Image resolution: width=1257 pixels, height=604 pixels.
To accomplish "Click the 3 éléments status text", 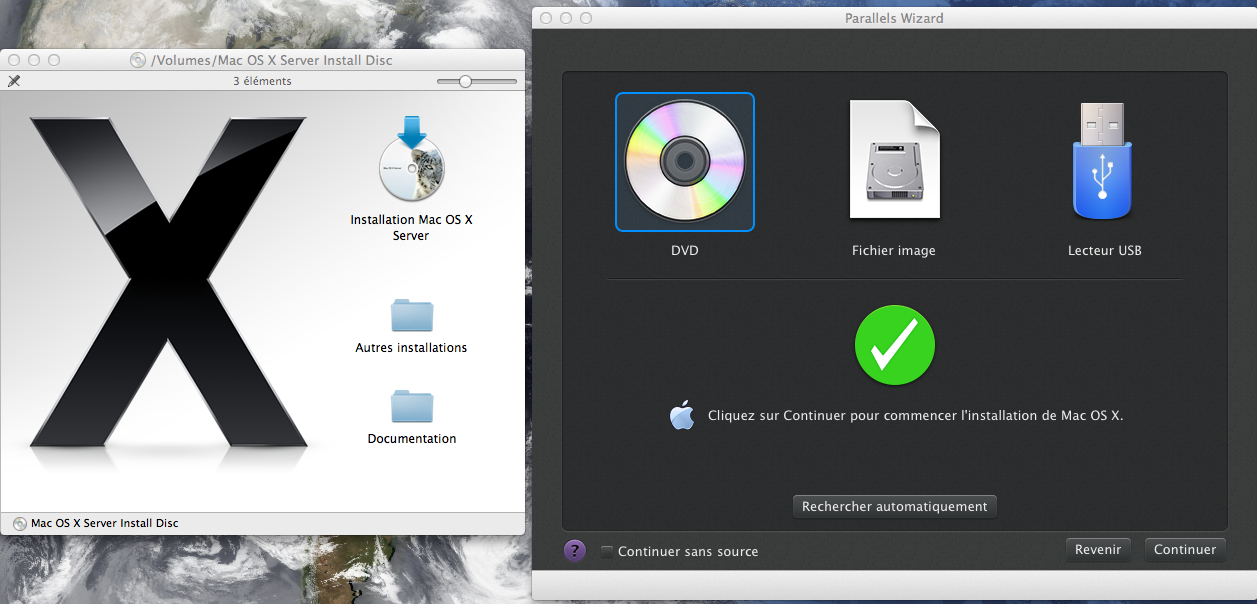I will [x=262, y=81].
